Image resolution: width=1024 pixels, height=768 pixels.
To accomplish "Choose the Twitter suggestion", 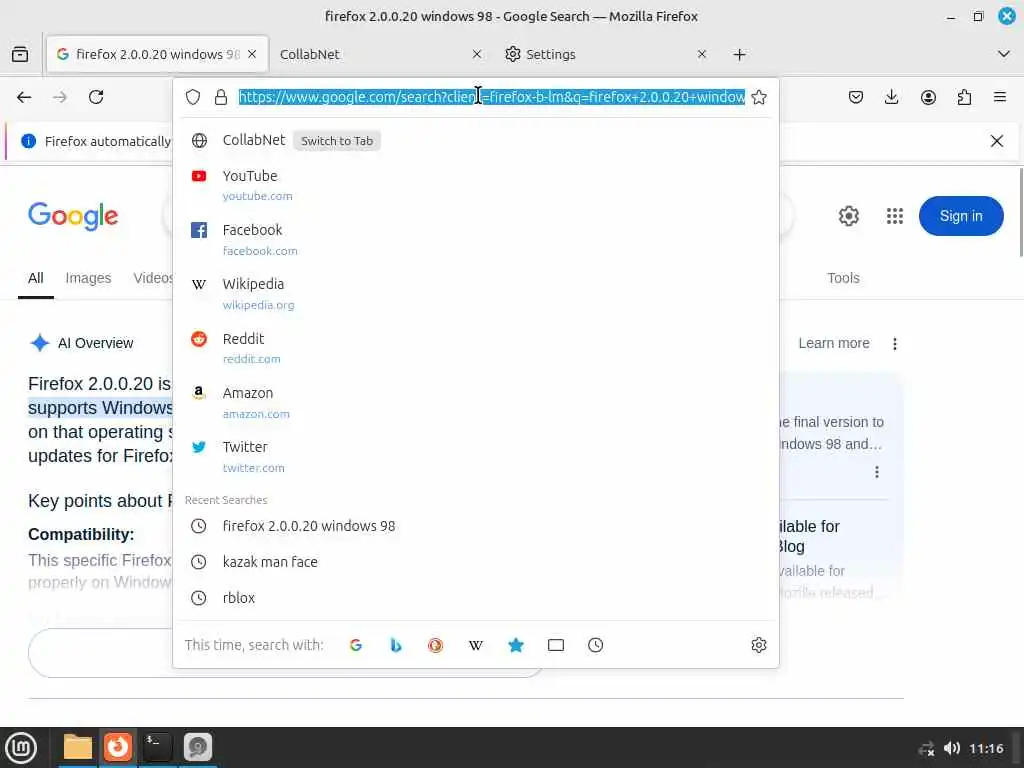I will [x=476, y=456].
